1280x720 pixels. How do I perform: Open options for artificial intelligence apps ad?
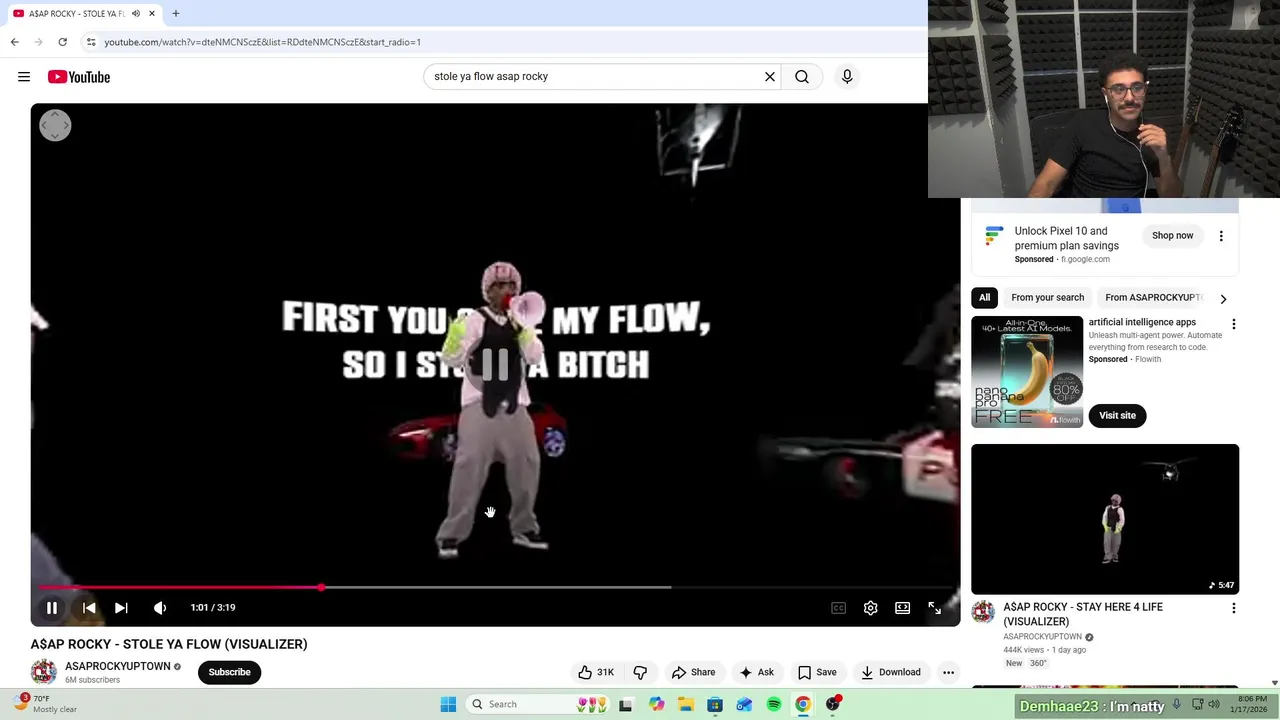click(x=1233, y=324)
